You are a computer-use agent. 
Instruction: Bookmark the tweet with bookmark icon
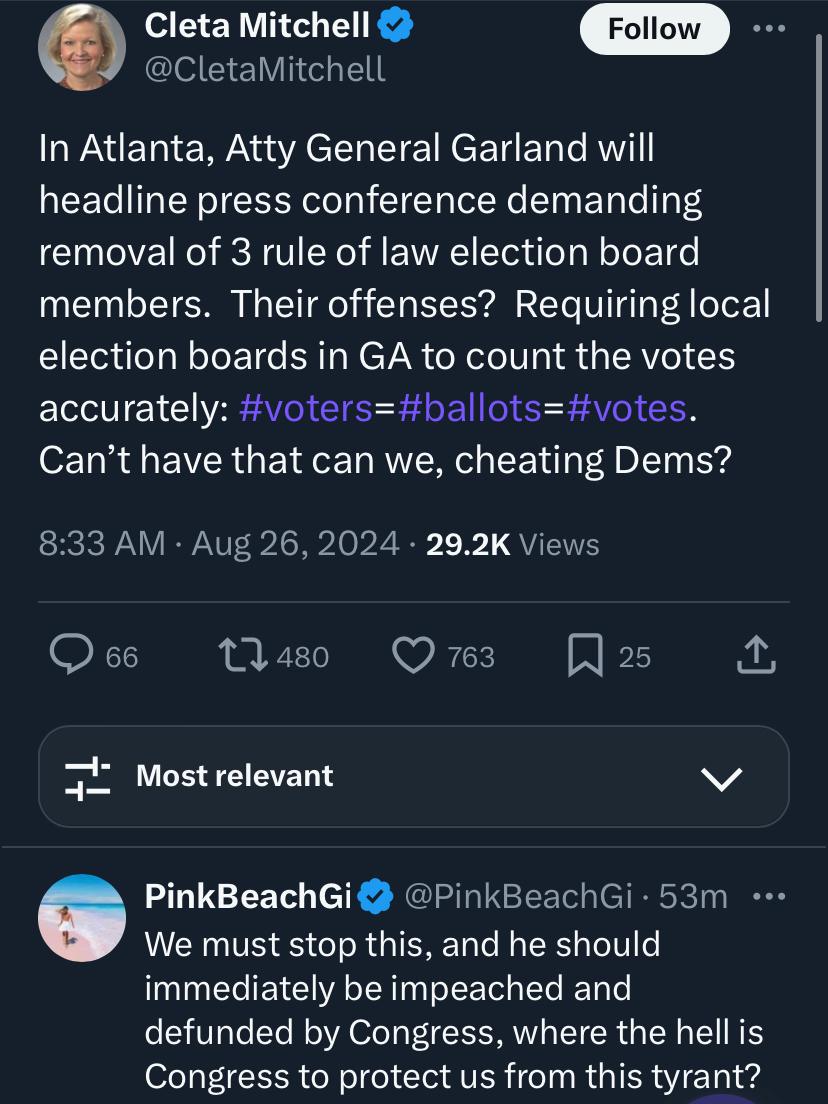[585, 656]
